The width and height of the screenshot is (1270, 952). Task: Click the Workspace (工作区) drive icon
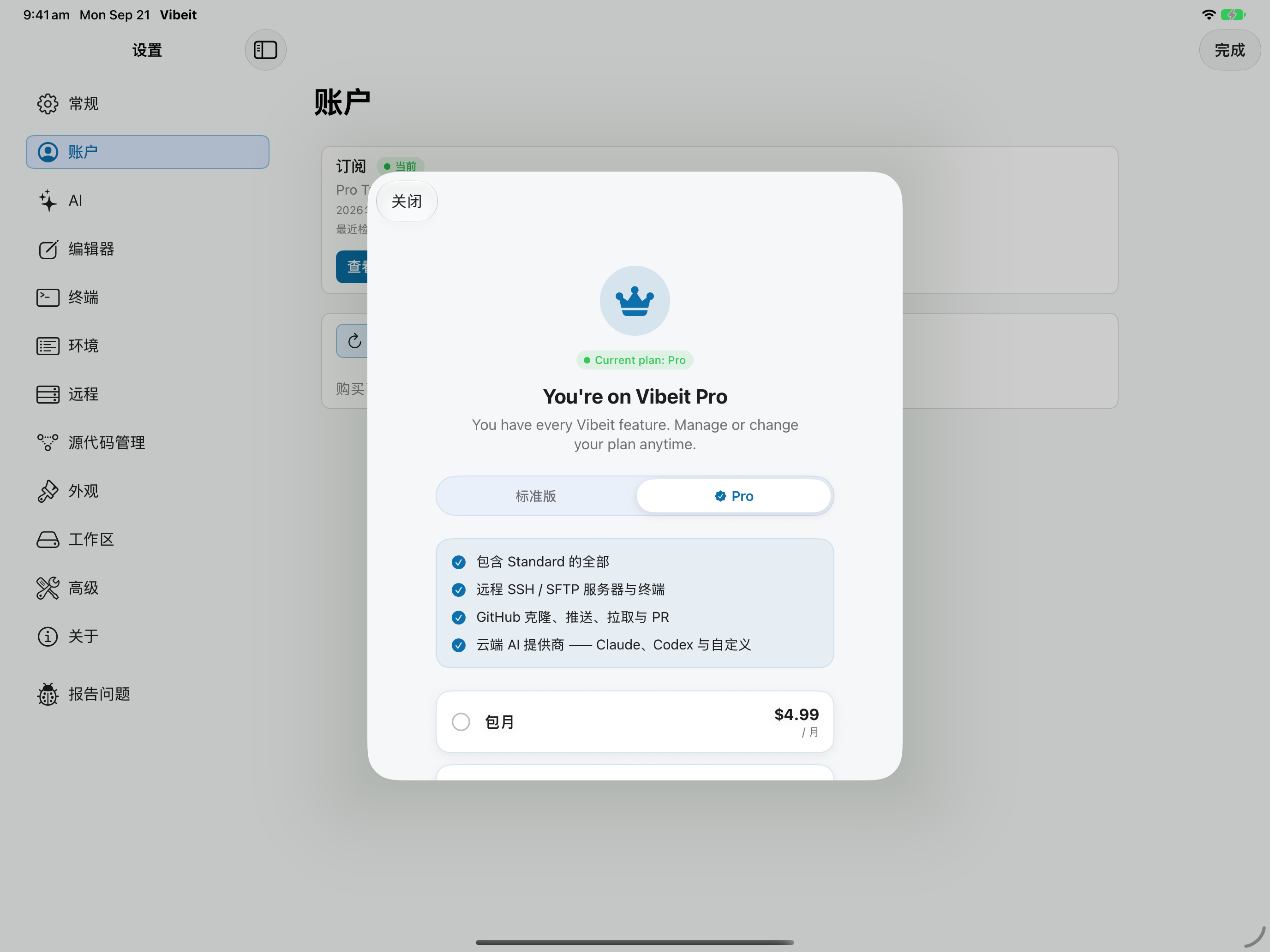coord(48,539)
